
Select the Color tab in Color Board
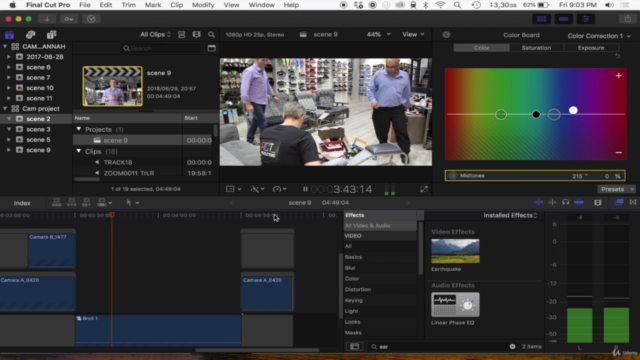482,48
